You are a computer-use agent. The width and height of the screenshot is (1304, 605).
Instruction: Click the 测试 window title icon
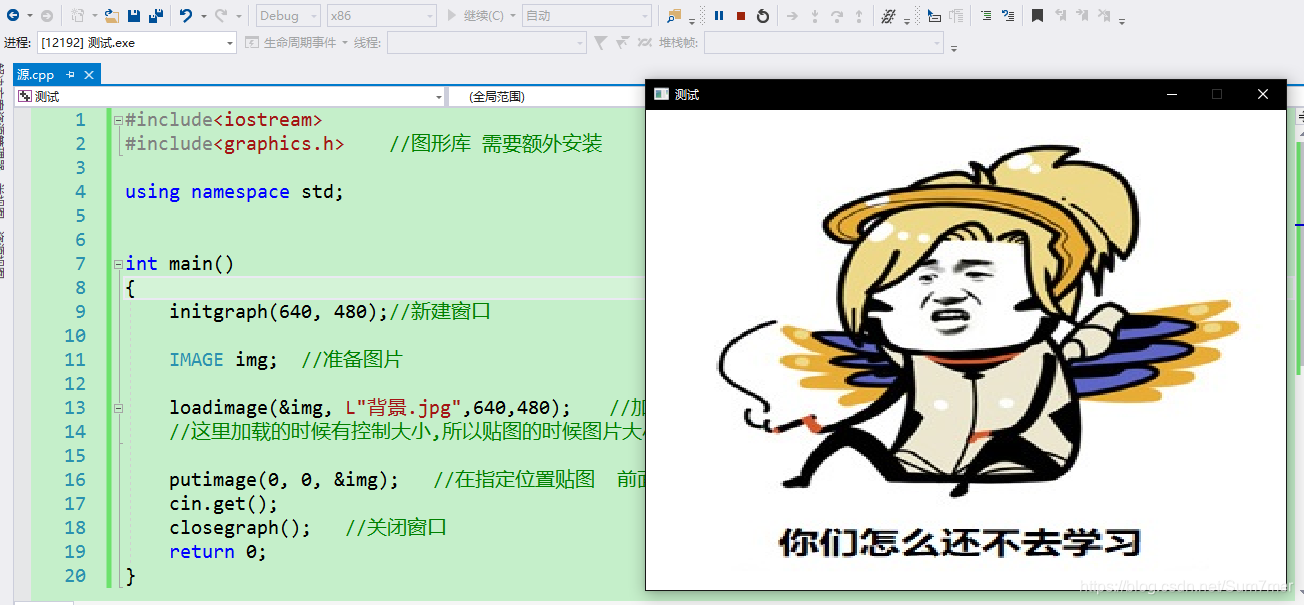pos(661,94)
